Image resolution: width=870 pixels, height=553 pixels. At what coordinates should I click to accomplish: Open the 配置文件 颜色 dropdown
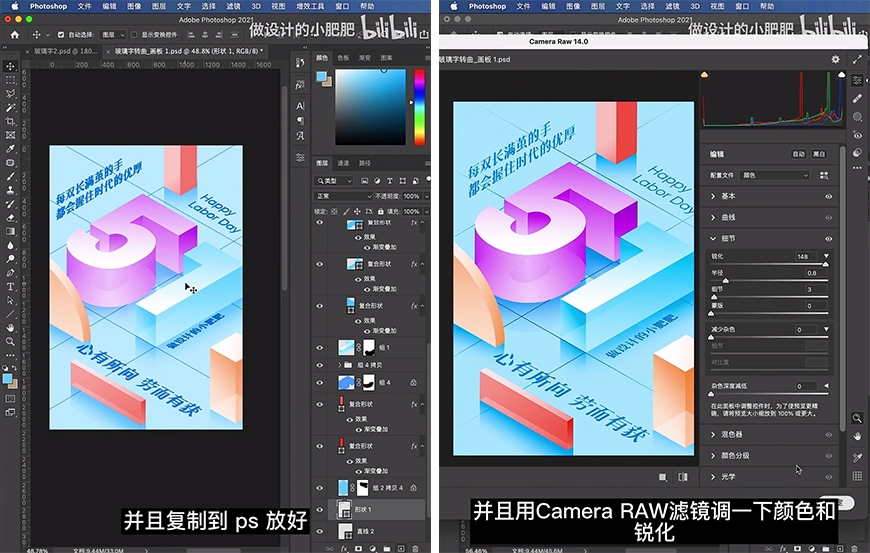pos(776,175)
